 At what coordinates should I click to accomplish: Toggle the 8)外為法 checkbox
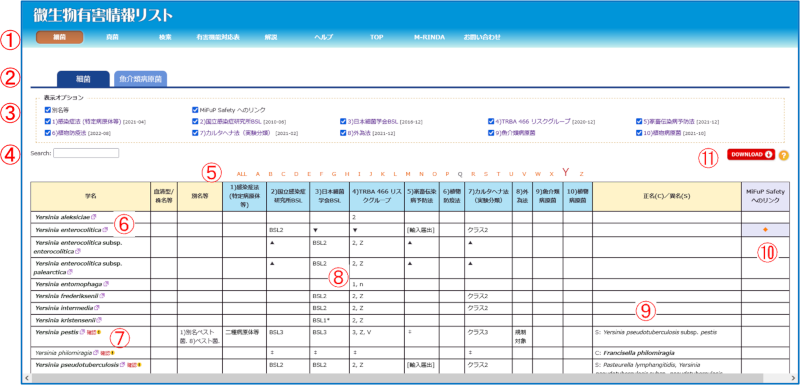pyautogui.click(x=343, y=133)
